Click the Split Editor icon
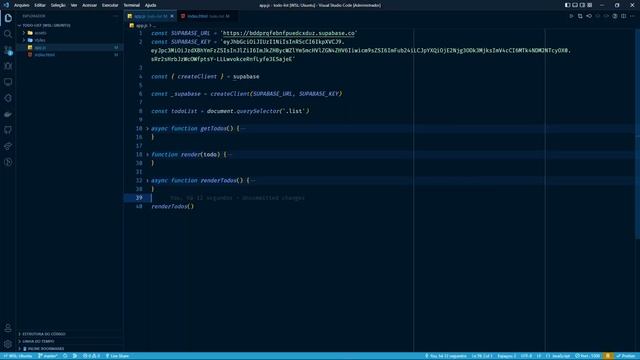Screen dimensions: 640x360 coord(624,16)
